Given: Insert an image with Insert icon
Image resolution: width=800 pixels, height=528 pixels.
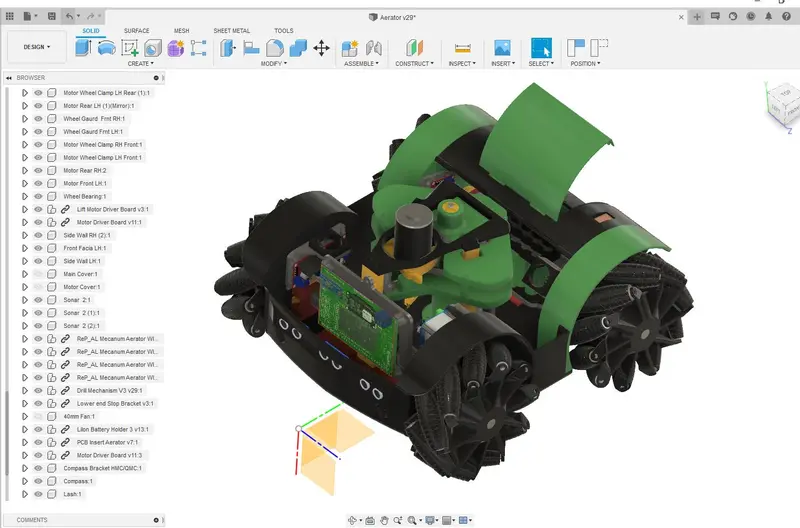Looking at the screenshot, I should pos(503,48).
